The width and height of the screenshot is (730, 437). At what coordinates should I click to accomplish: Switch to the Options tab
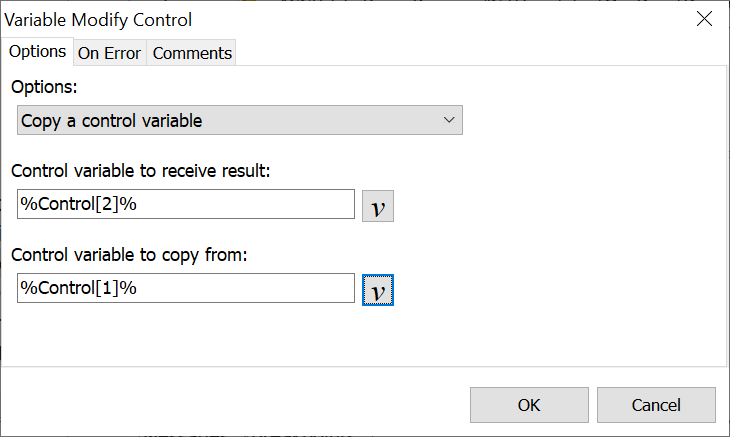37,52
